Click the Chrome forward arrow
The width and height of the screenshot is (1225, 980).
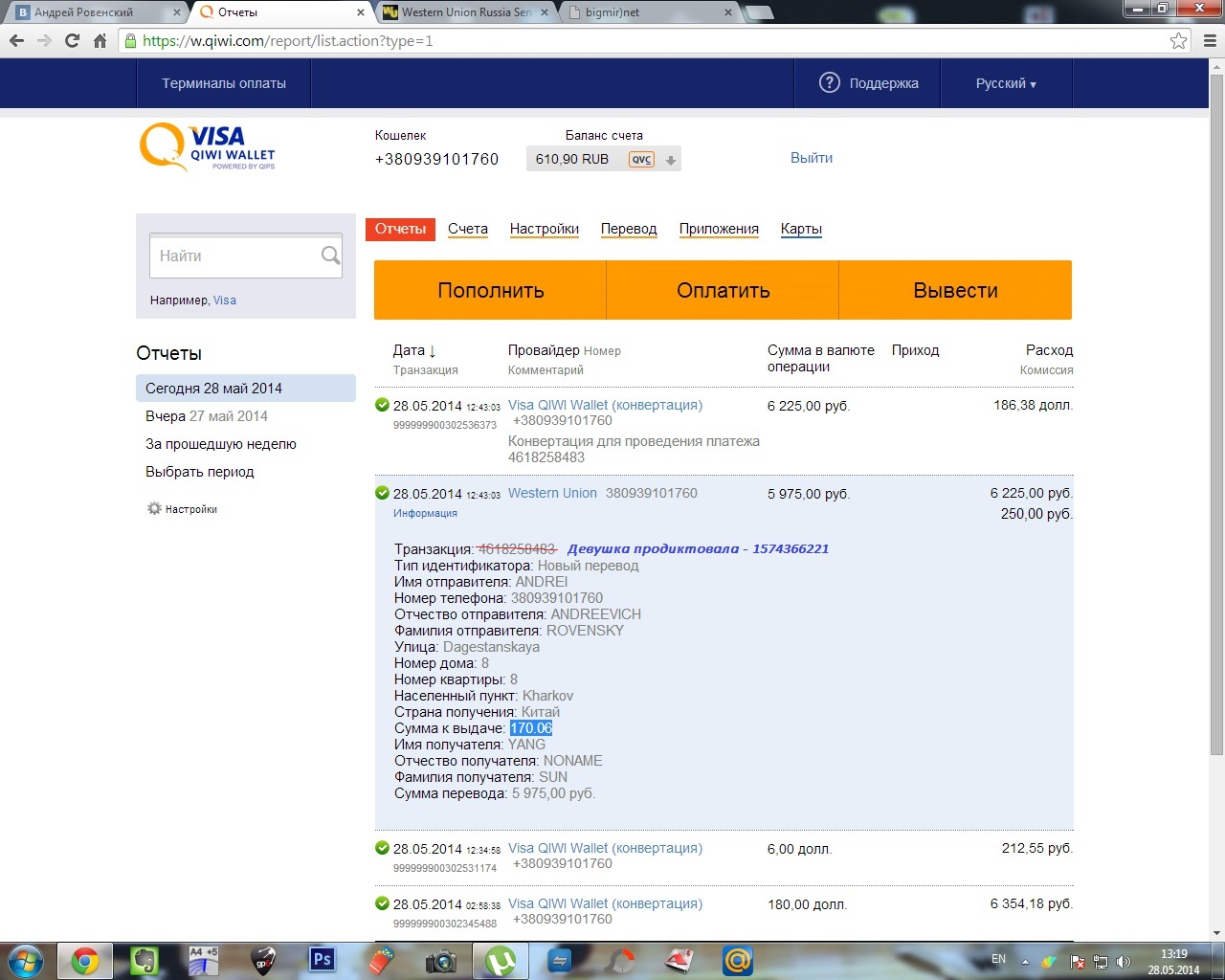click(44, 40)
